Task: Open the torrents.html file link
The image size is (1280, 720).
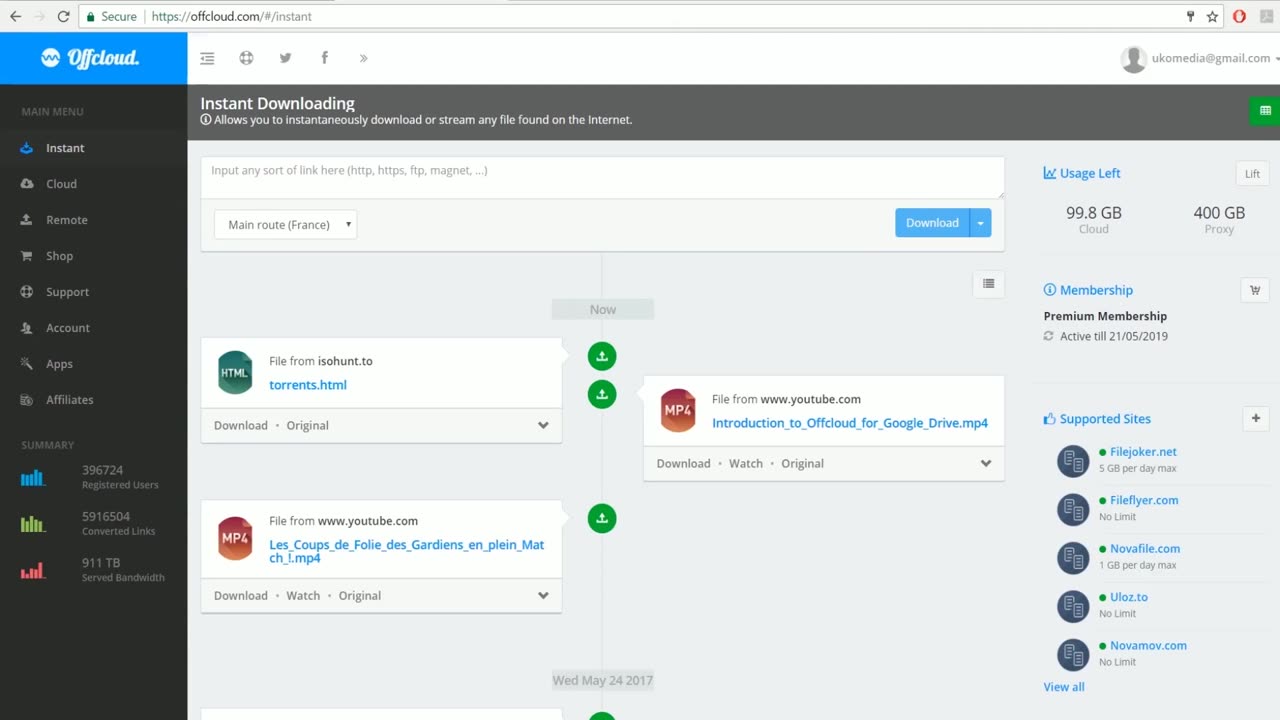Action: coord(308,385)
